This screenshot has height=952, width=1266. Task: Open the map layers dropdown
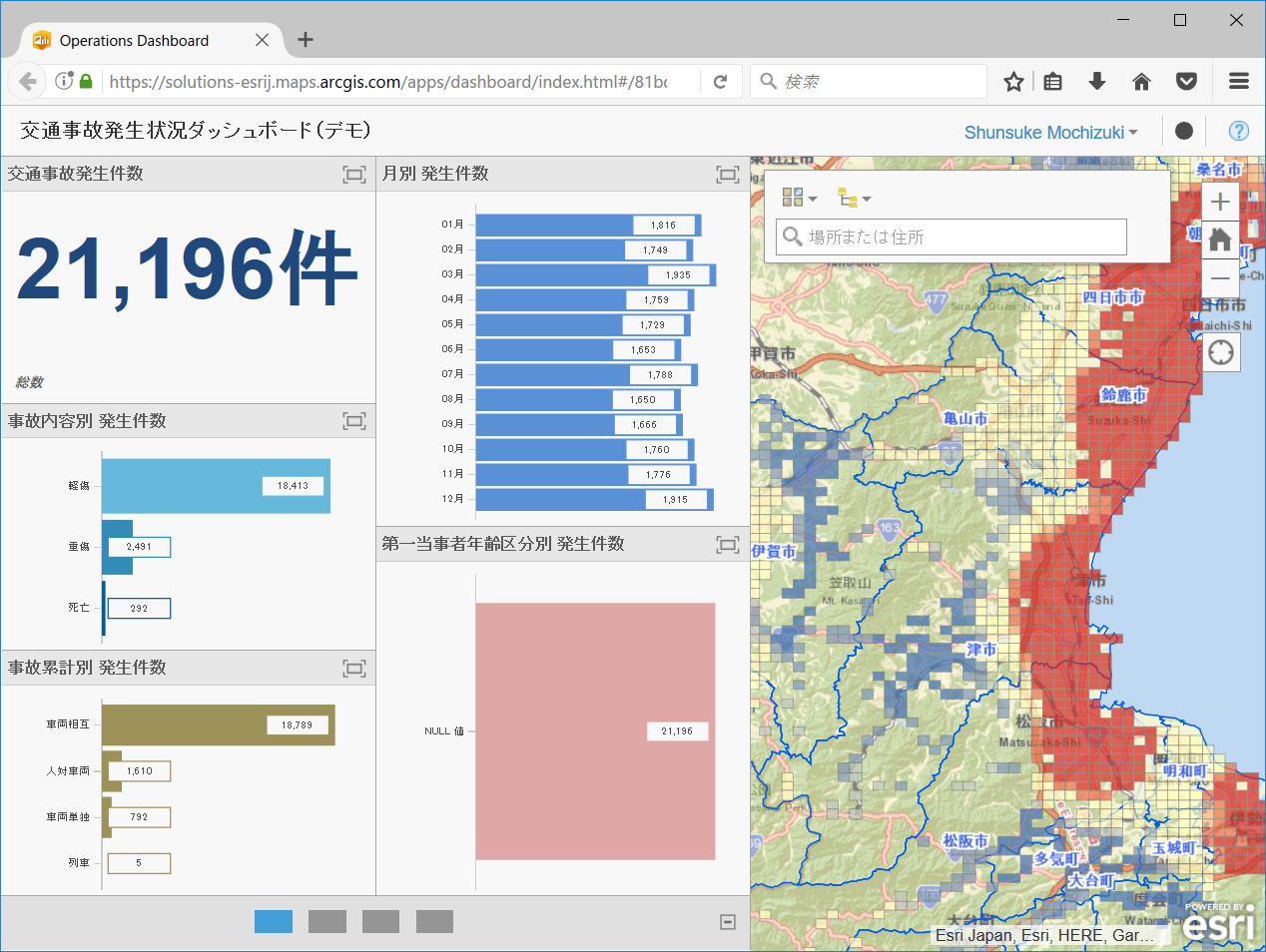pos(853,198)
